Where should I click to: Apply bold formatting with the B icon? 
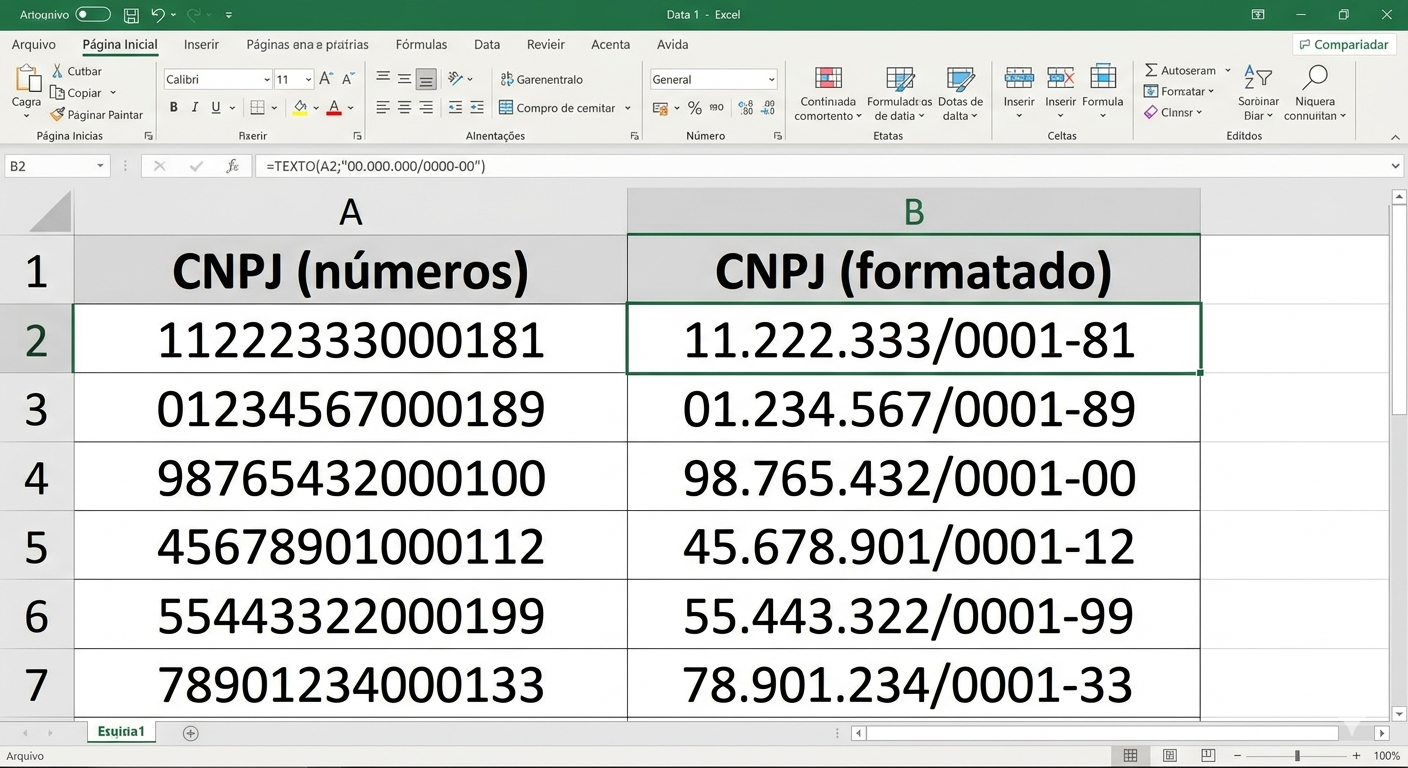tap(173, 107)
